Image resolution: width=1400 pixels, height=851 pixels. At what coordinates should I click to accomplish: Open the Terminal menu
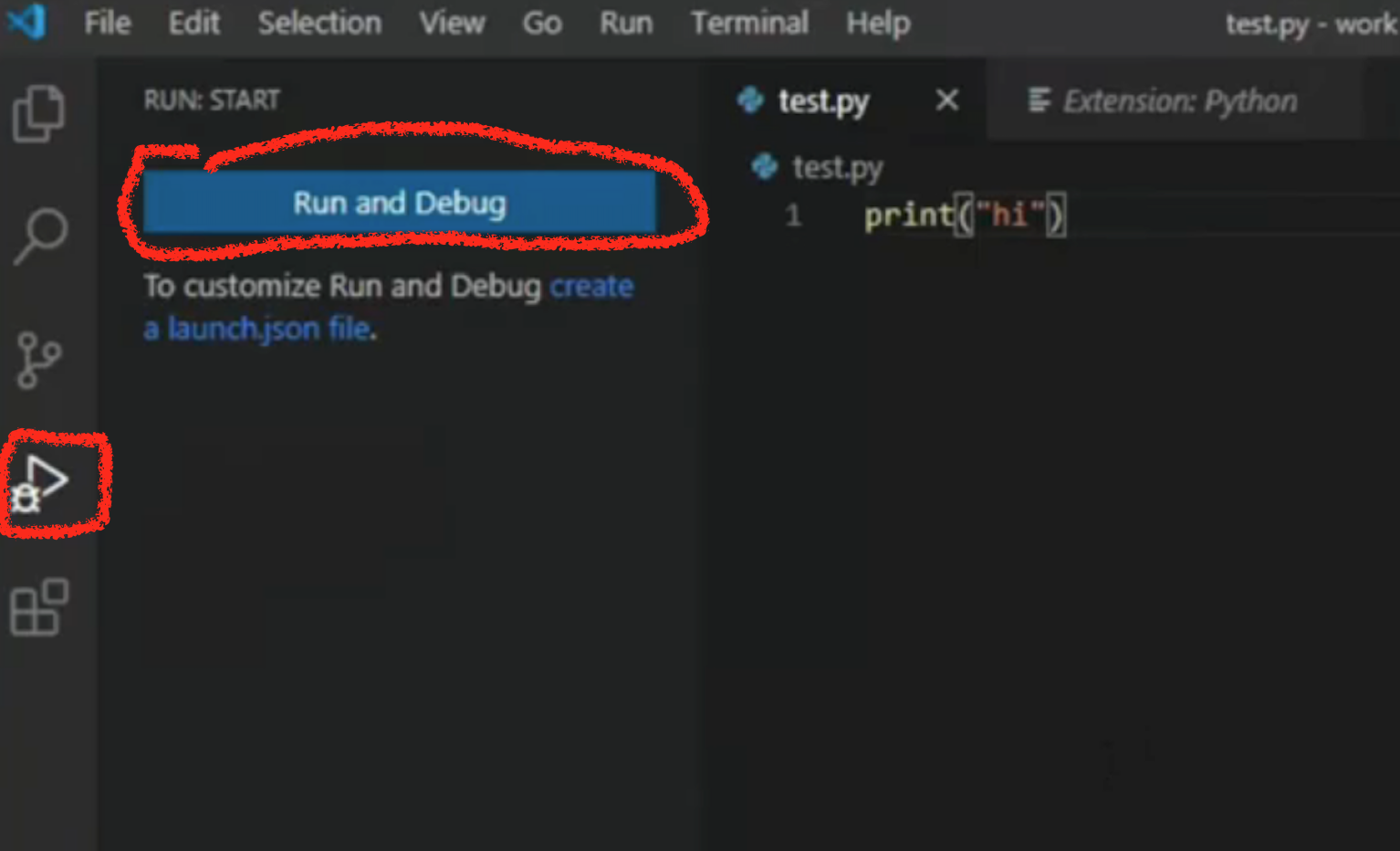(x=749, y=23)
